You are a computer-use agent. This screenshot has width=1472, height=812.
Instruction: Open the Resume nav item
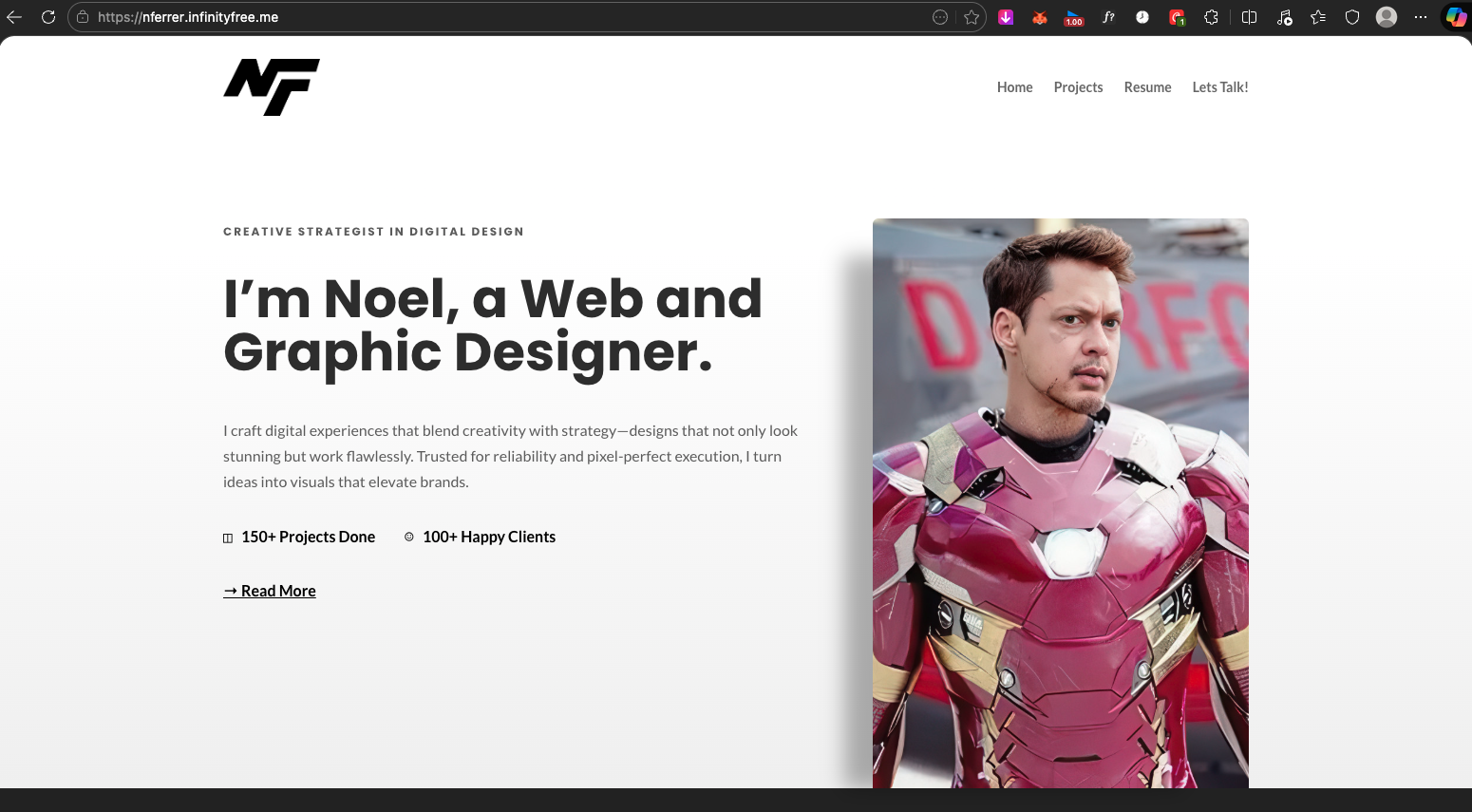pos(1147,87)
